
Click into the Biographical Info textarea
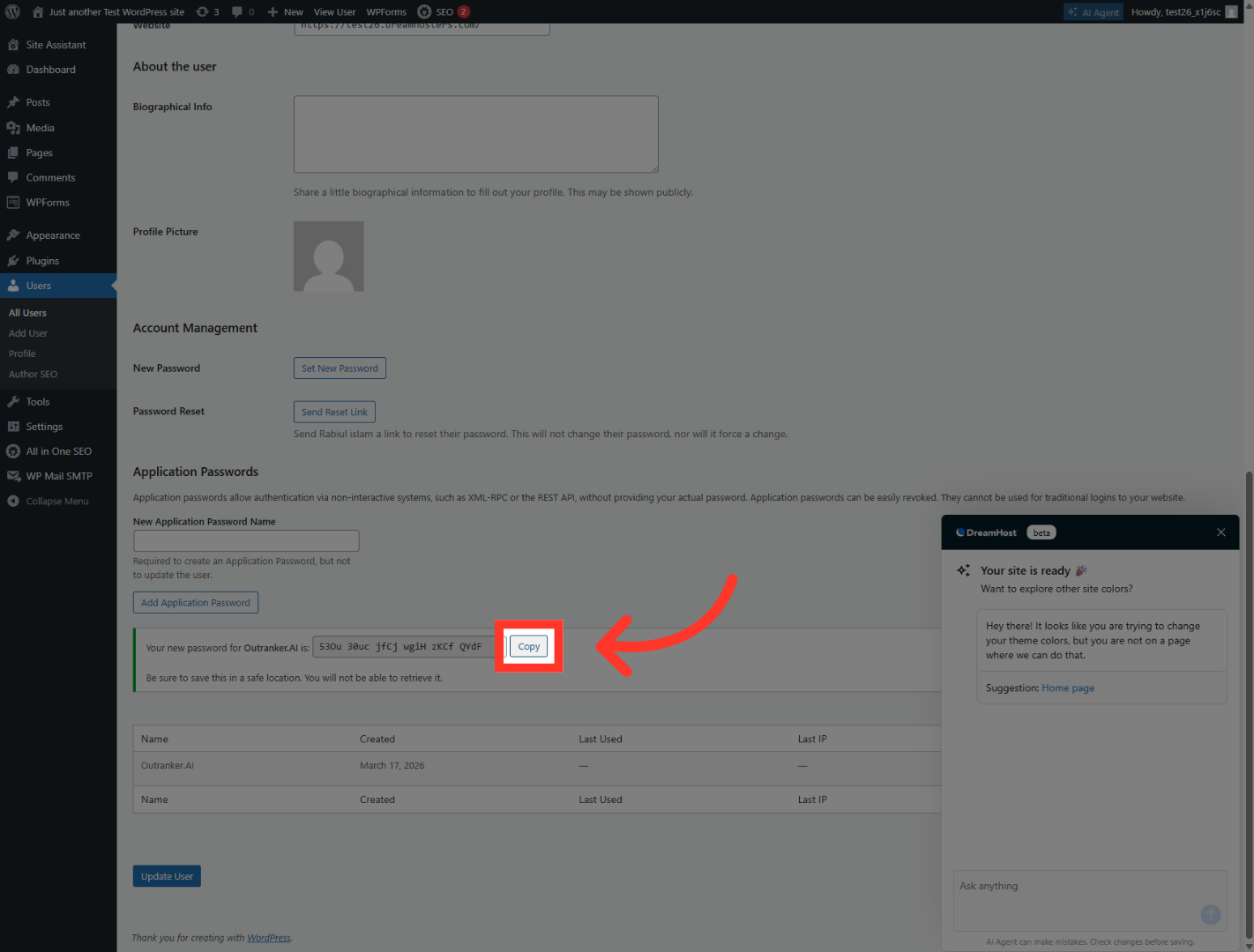click(476, 134)
